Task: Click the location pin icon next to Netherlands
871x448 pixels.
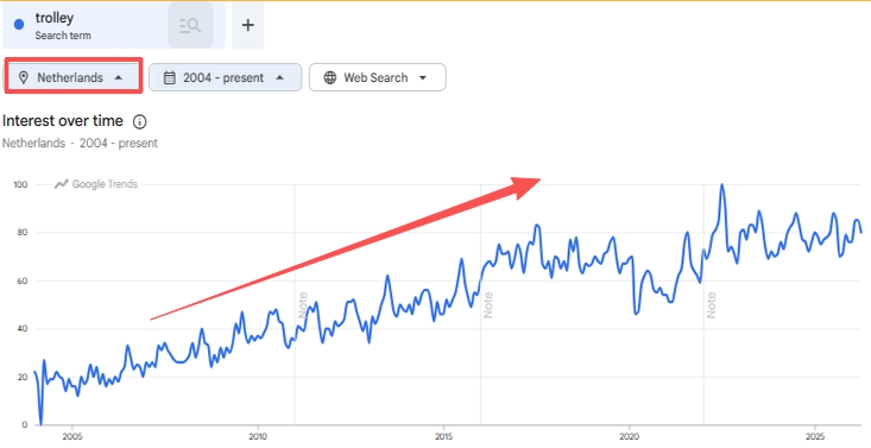Action: coord(23,77)
